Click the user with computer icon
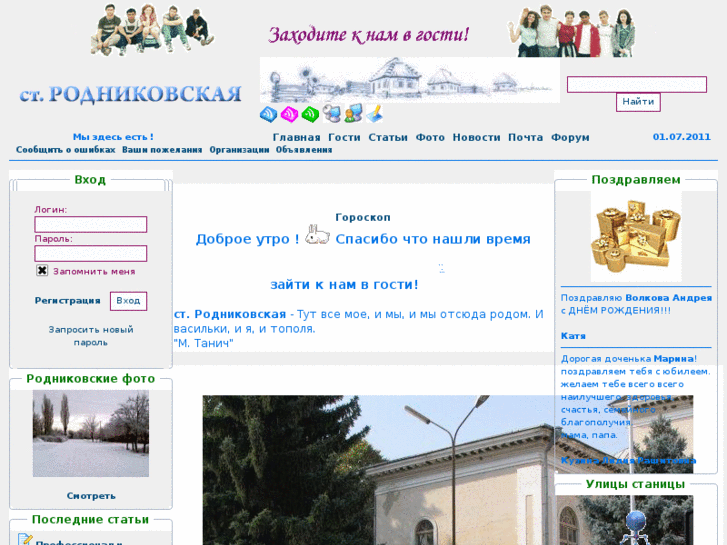Viewport: 727px width, 545px height. coord(353,114)
